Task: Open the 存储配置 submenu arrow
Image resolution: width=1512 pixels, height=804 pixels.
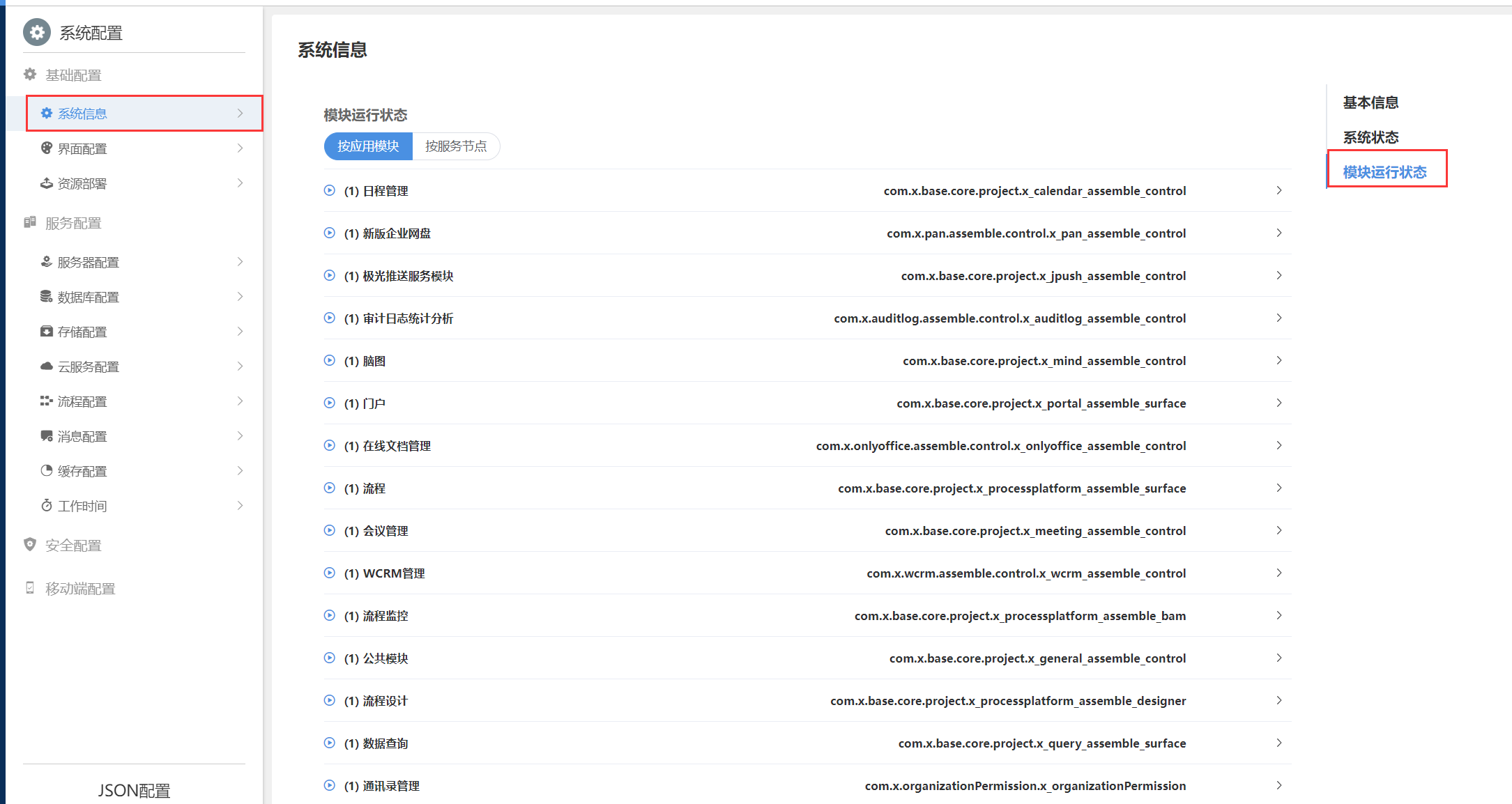Action: (240, 332)
